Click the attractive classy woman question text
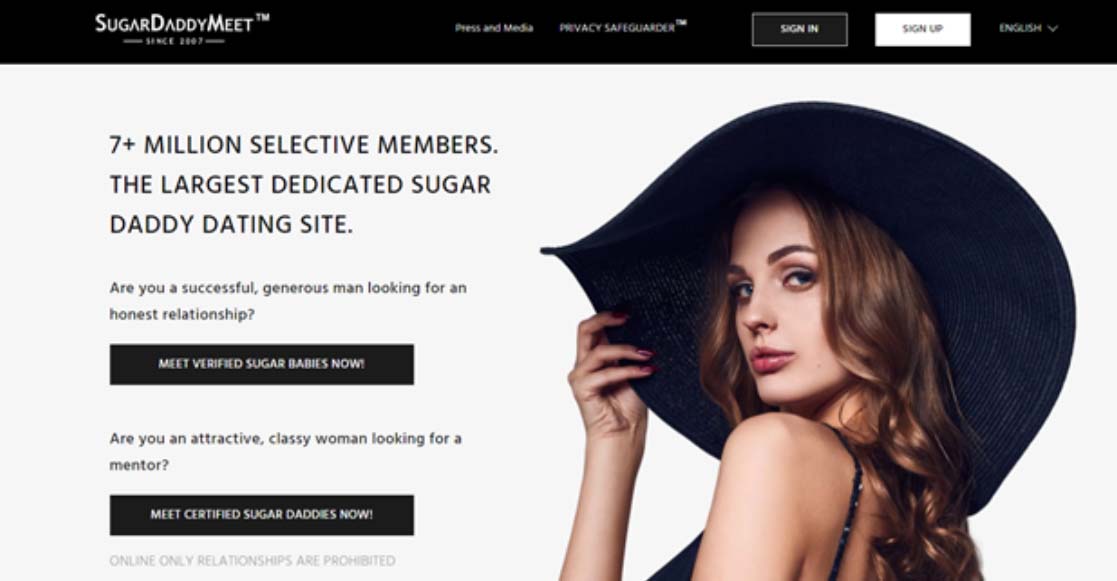 coord(285,451)
